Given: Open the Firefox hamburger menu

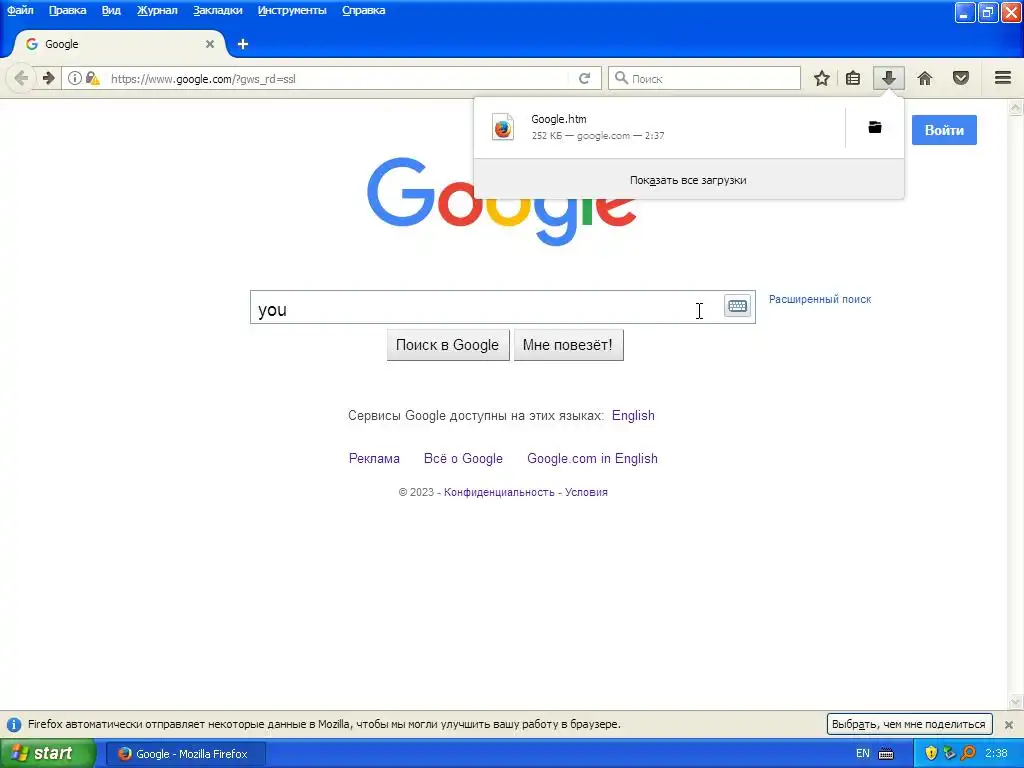Looking at the screenshot, I should (1003, 78).
